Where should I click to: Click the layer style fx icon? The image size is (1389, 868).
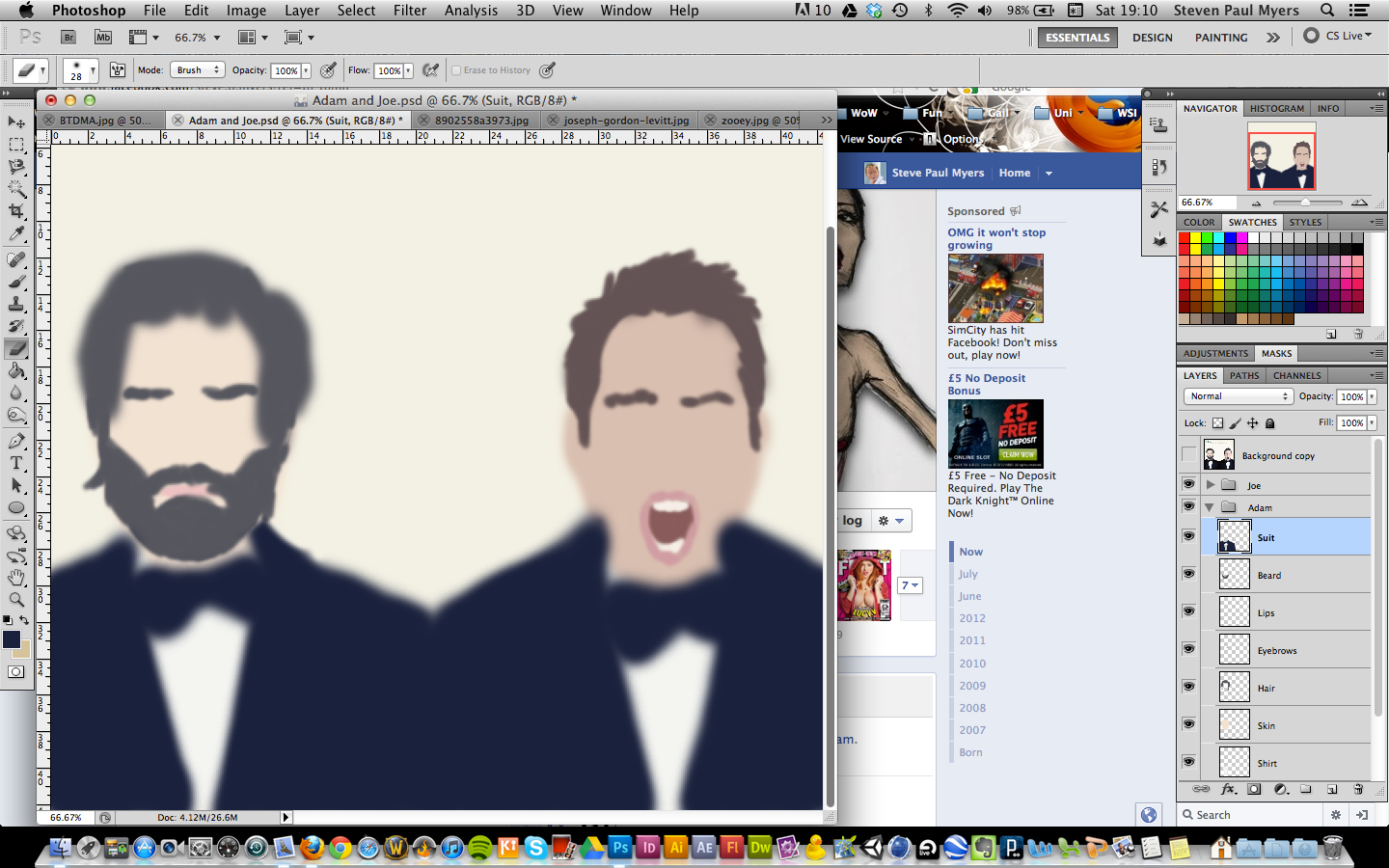tap(1229, 789)
